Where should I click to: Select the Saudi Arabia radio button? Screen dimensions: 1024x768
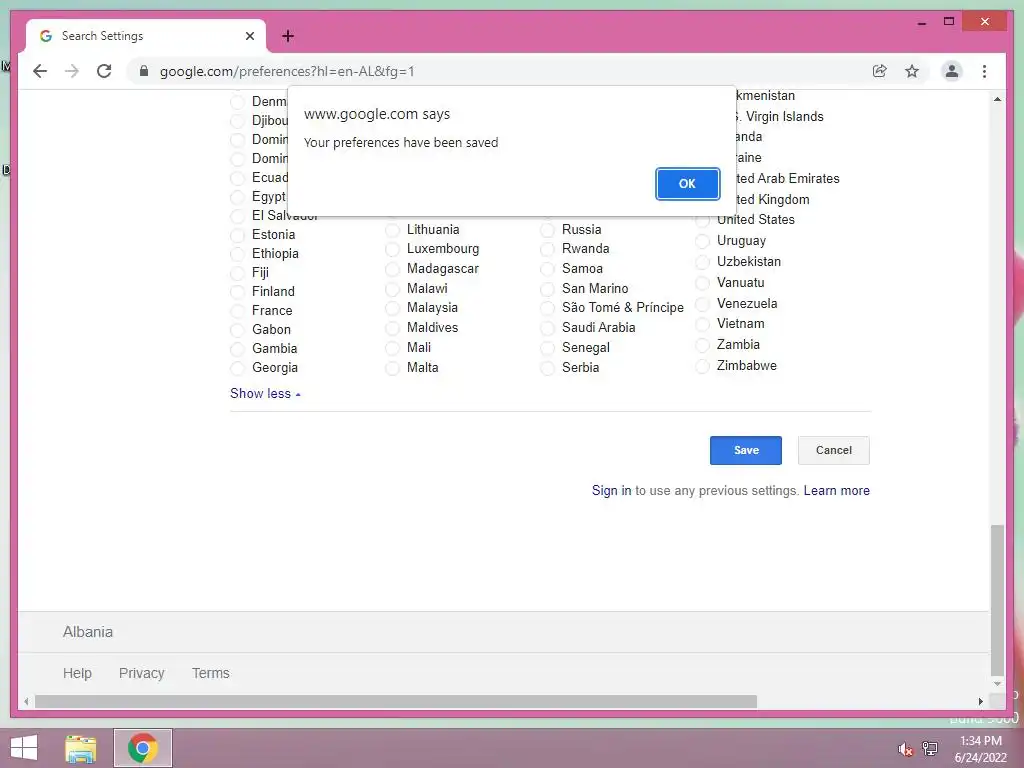547,328
